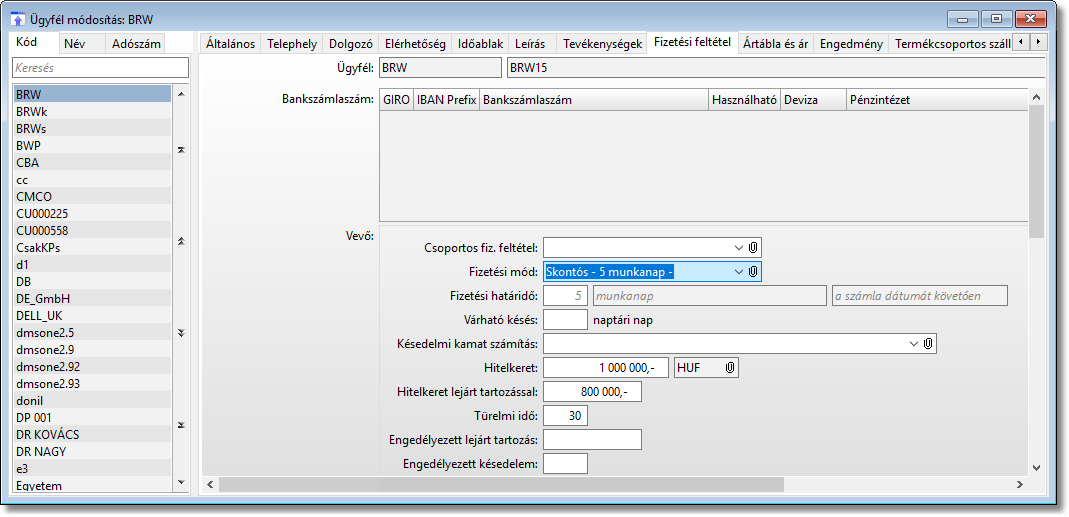The width and height of the screenshot is (1069, 517).
Task: Select DE_GmbH in the customer list
Action: [x=93, y=299]
